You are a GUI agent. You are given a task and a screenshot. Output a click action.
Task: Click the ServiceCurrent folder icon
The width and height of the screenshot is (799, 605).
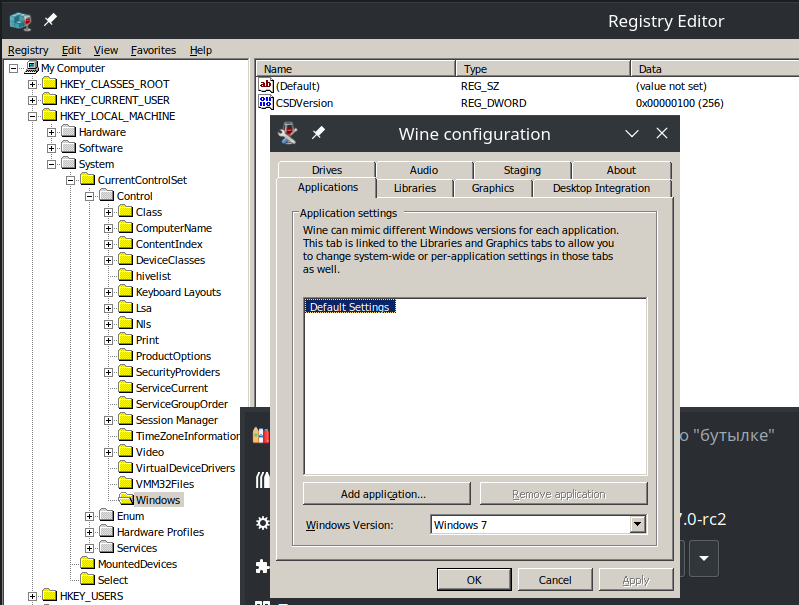[125, 387]
